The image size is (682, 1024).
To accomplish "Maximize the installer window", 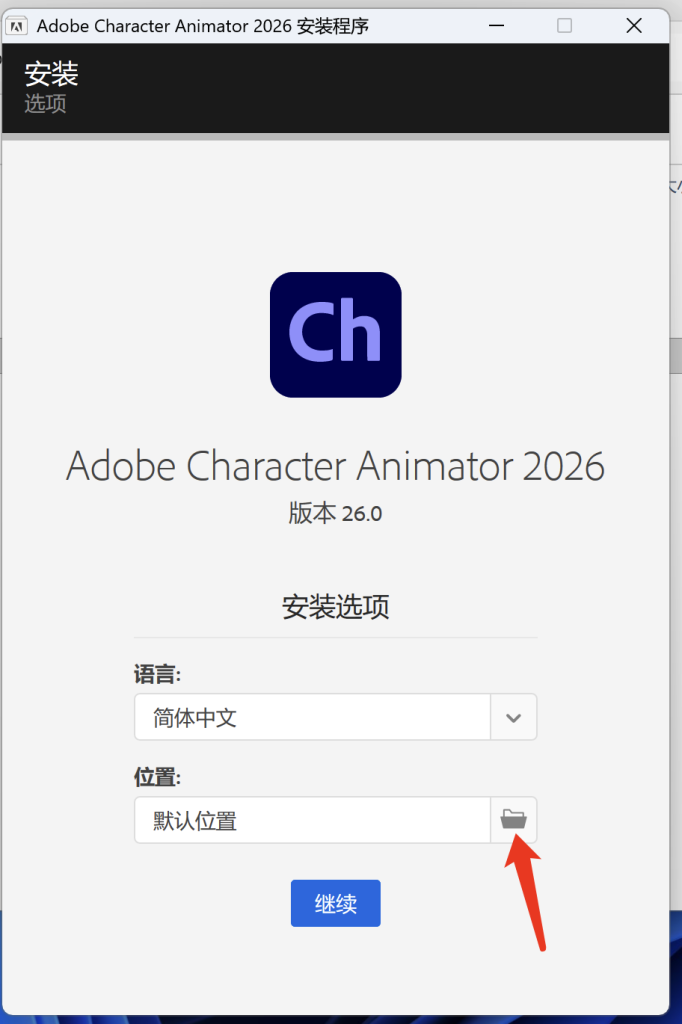I will tap(564, 26).
